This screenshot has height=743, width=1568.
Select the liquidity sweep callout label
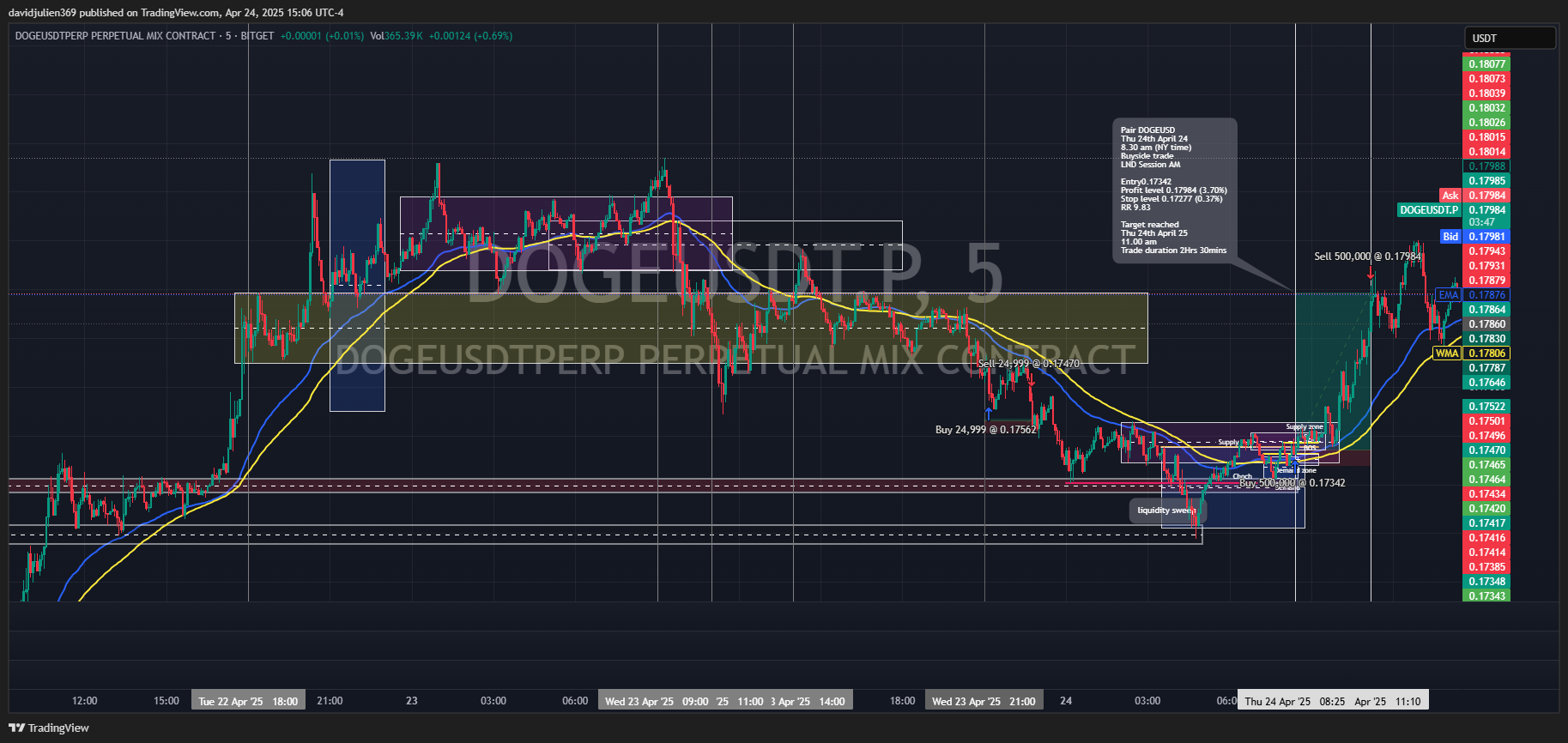pyautogui.click(x=1167, y=510)
